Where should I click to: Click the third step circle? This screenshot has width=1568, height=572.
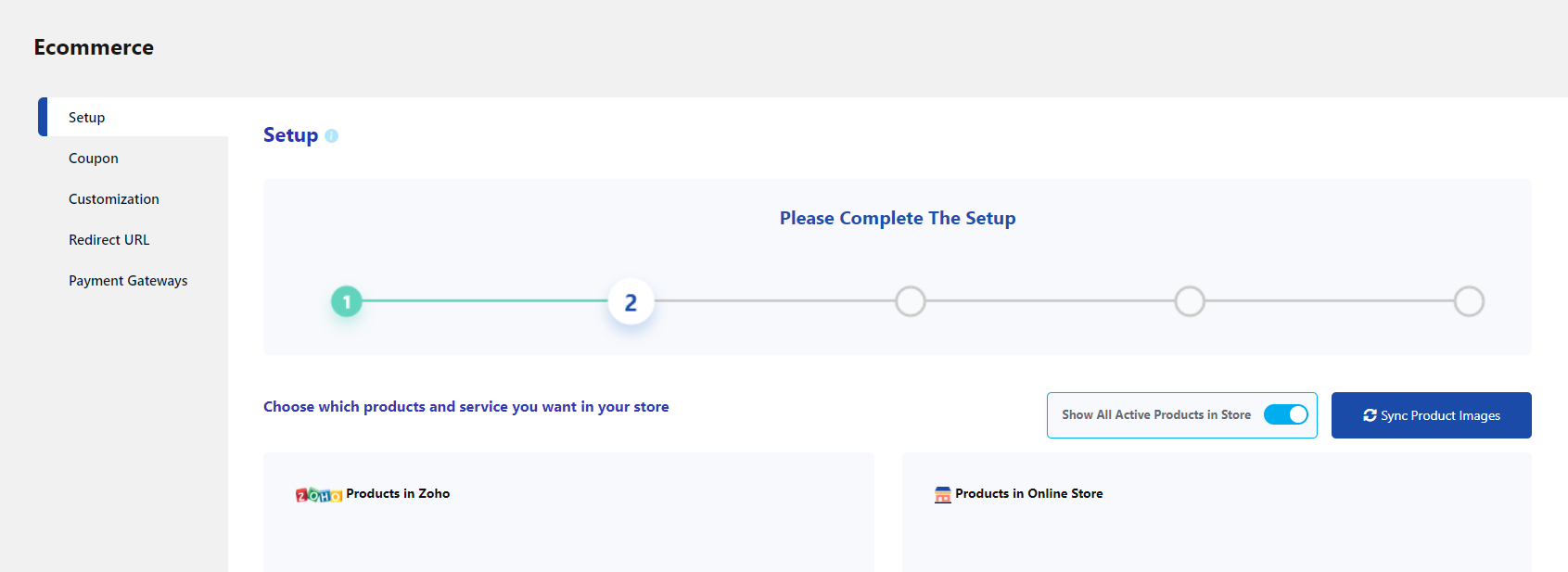coord(911,301)
